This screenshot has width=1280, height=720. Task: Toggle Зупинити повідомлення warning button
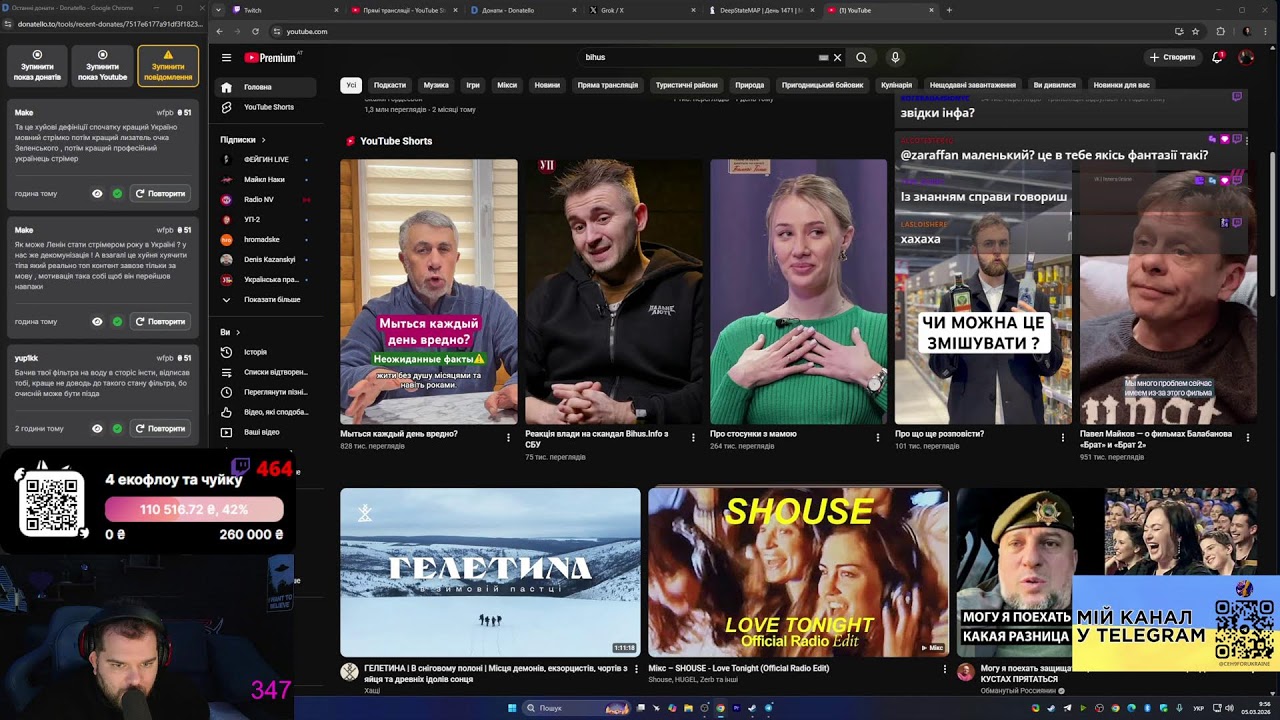click(x=168, y=65)
